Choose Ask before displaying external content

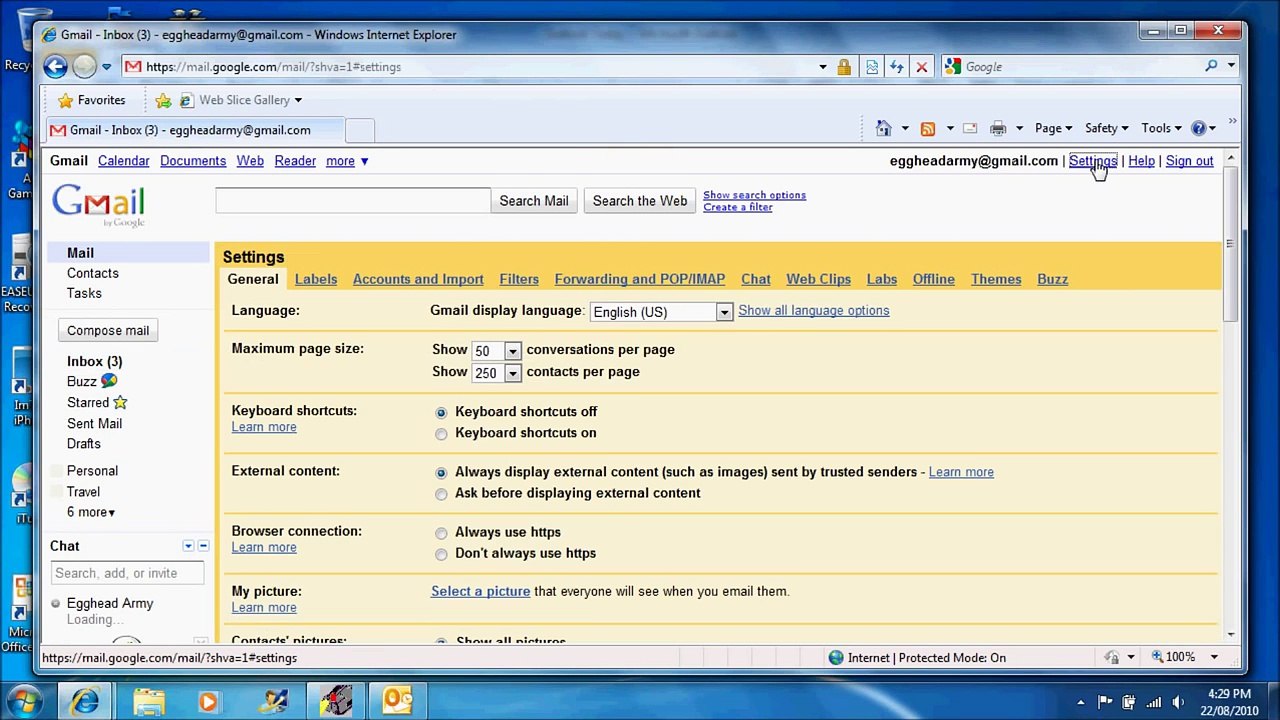click(441, 494)
